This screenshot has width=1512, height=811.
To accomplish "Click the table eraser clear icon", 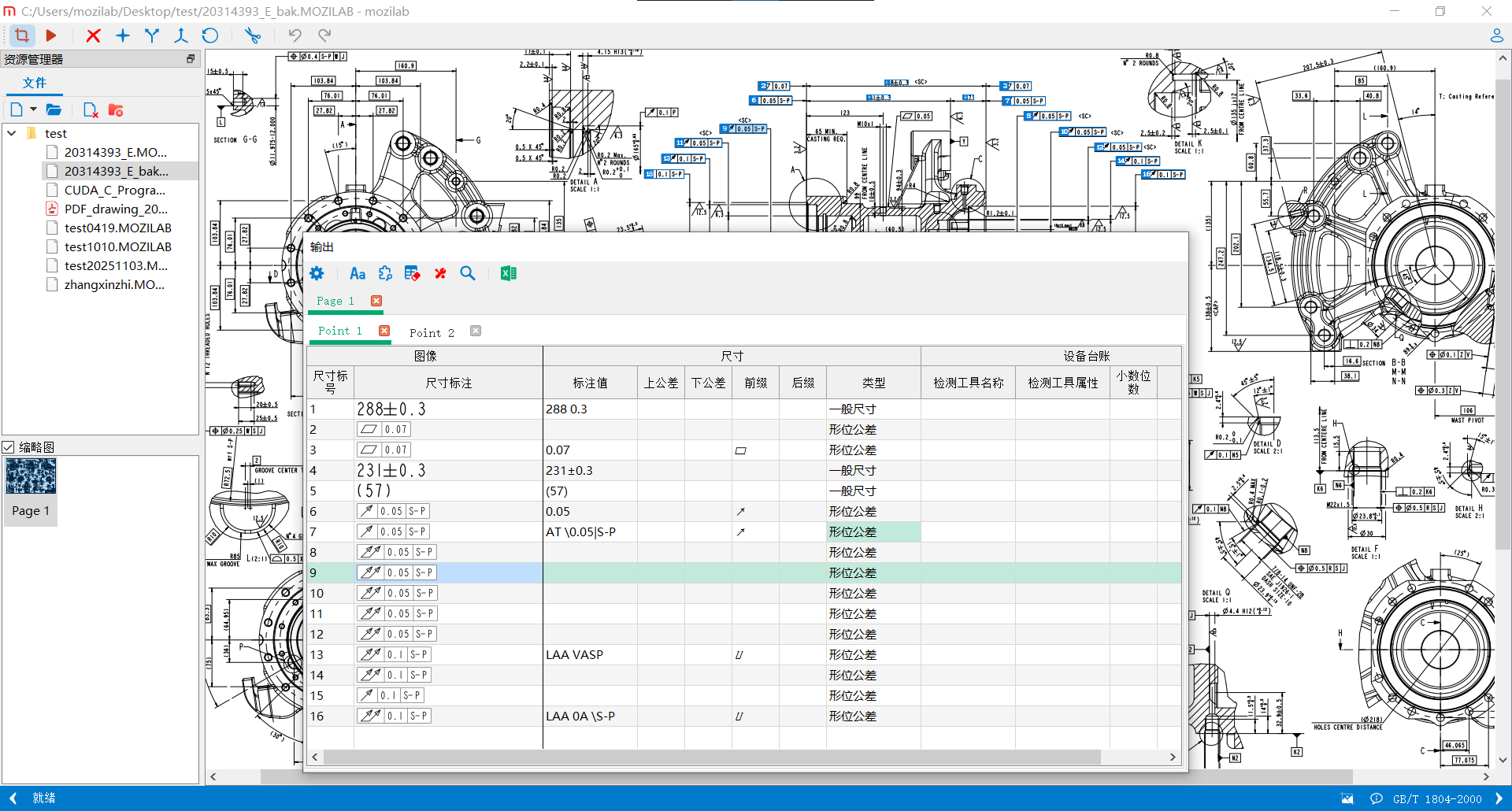I will click(x=412, y=273).
